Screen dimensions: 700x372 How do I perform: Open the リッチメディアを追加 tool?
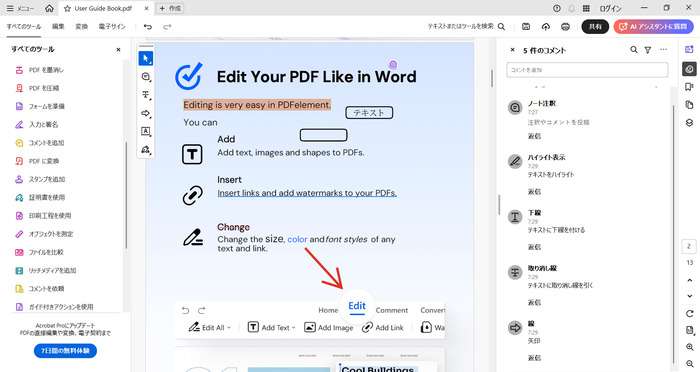(46, 271)
